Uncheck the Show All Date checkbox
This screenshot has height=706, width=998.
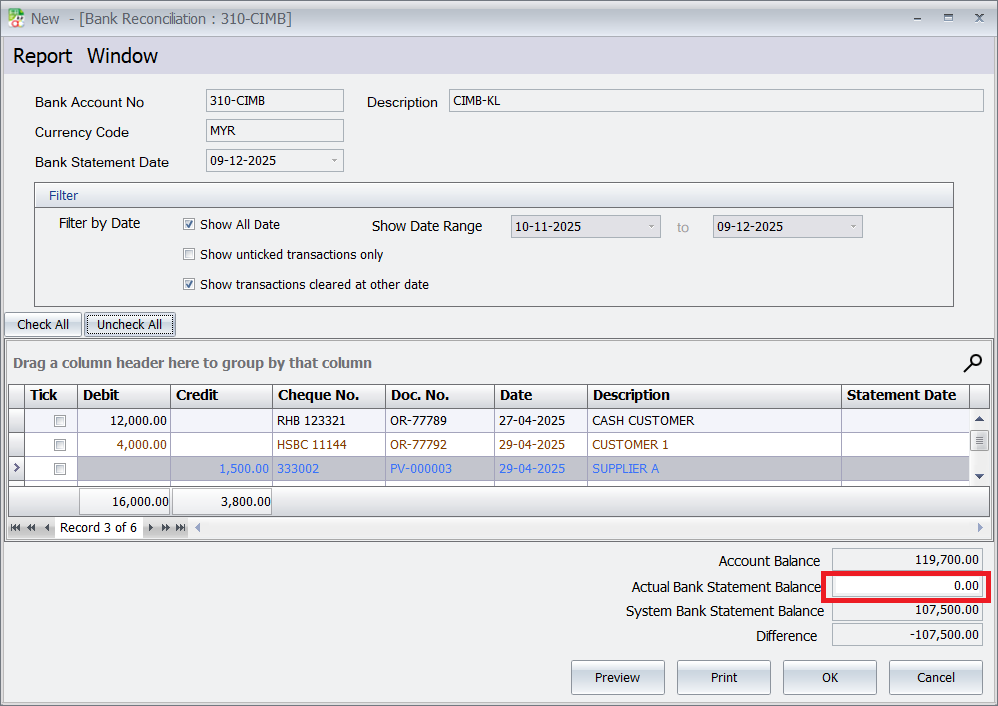pyautogui.click(x=189, y=224)
